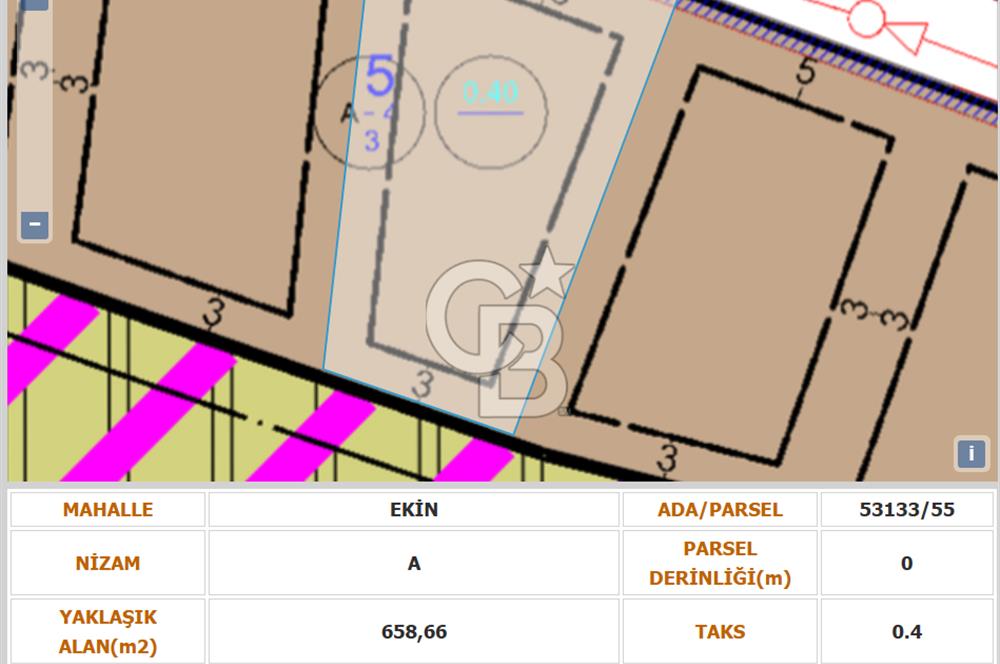
Task: Click the YAKLAŞIK ALAN(m2) label
Action: pos(108,631)
